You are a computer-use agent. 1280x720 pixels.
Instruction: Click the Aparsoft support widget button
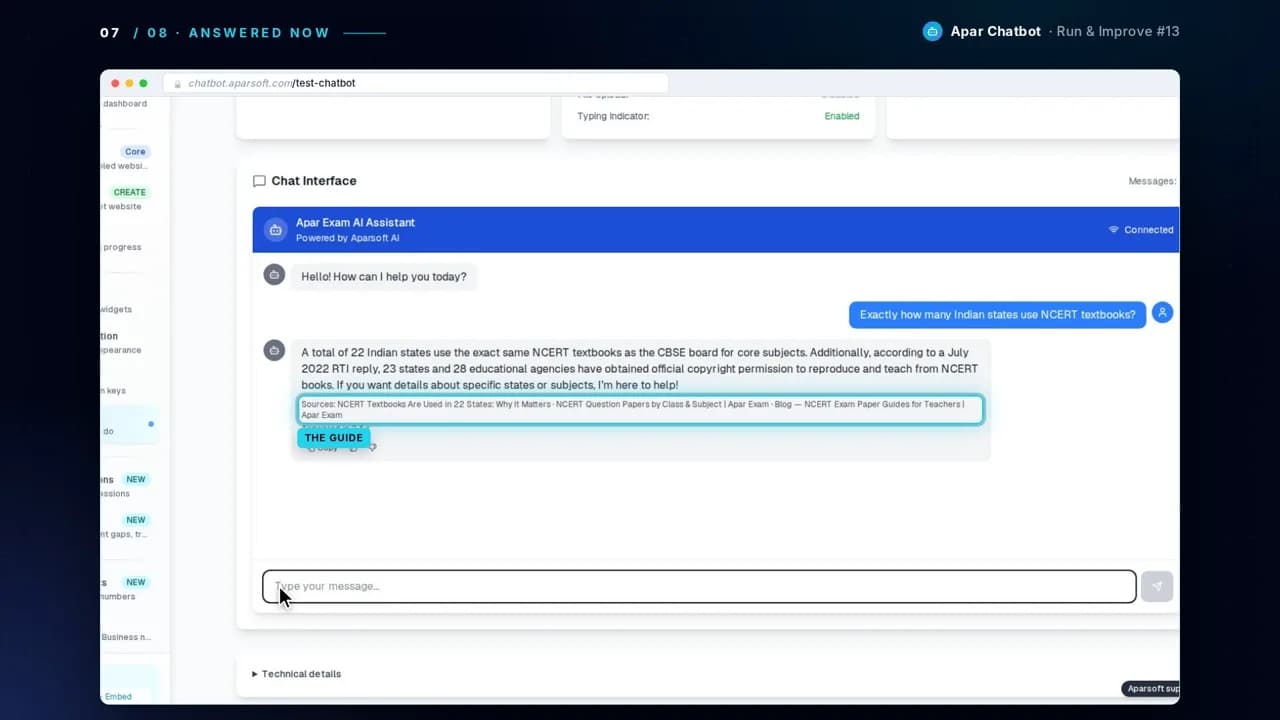coord(1151,689)
